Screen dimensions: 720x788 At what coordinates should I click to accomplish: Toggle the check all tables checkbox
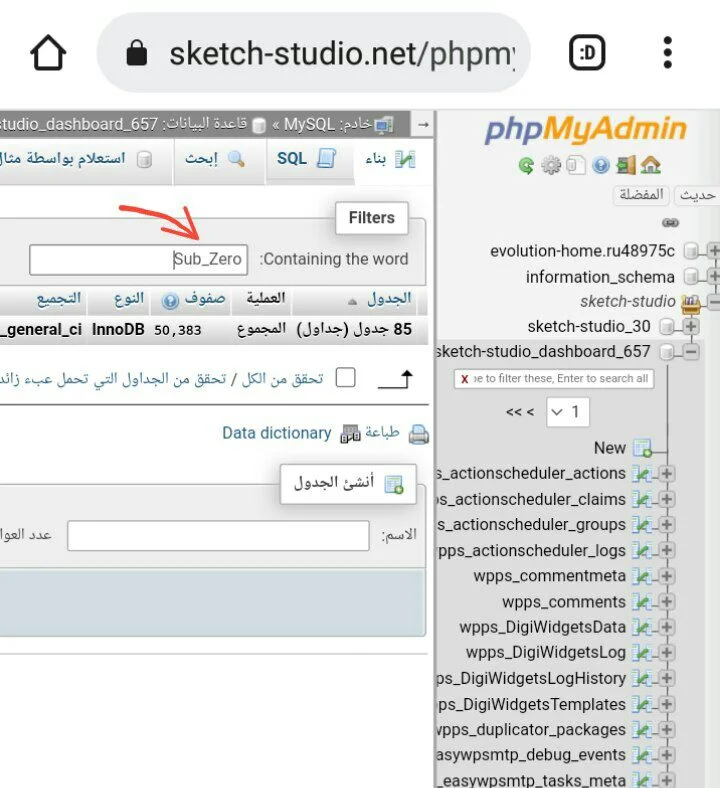point(345,377)
